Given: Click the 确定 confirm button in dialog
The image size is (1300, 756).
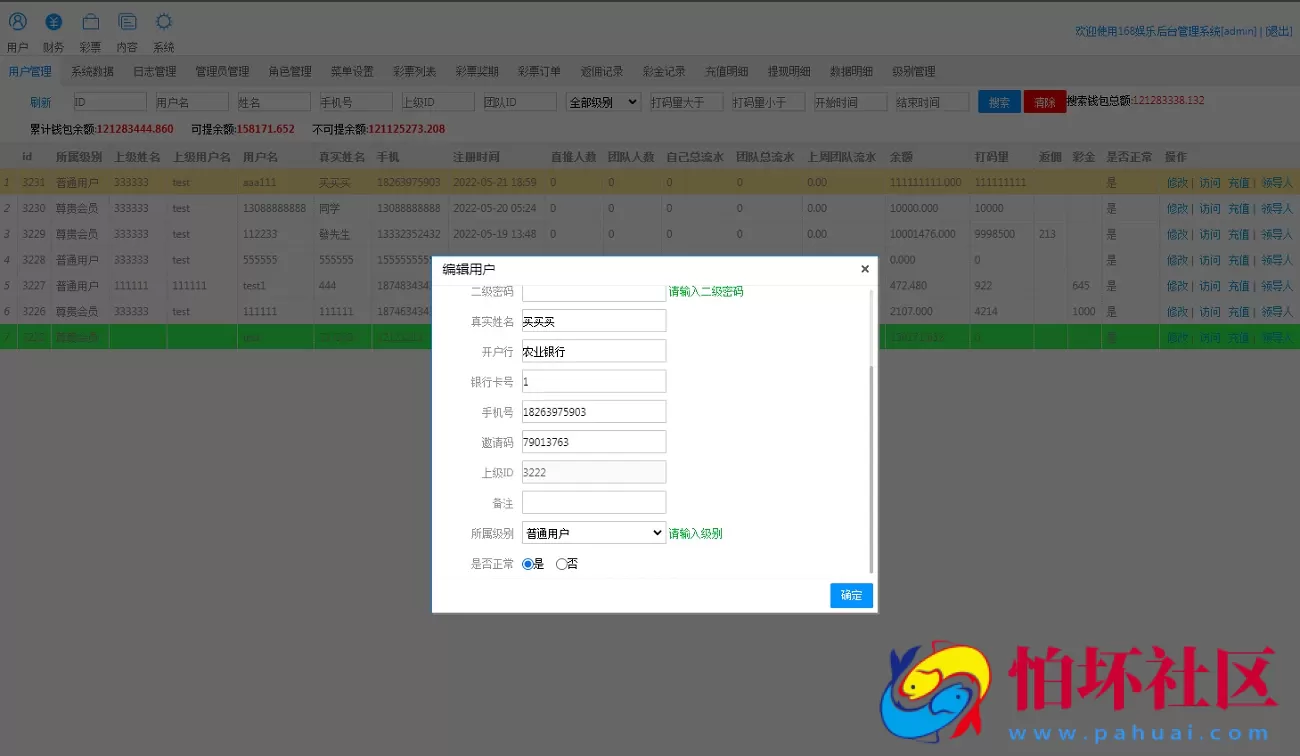Looking at the screenshot, I should 851,595.
